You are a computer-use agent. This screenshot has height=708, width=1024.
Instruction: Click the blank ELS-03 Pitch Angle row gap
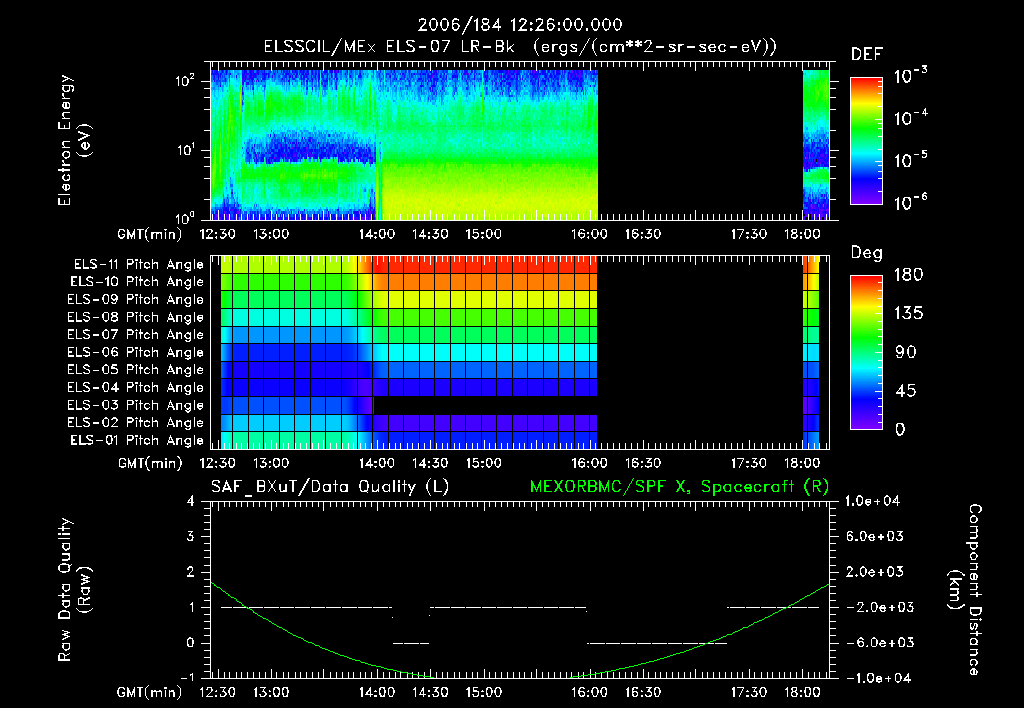(485, 405)
